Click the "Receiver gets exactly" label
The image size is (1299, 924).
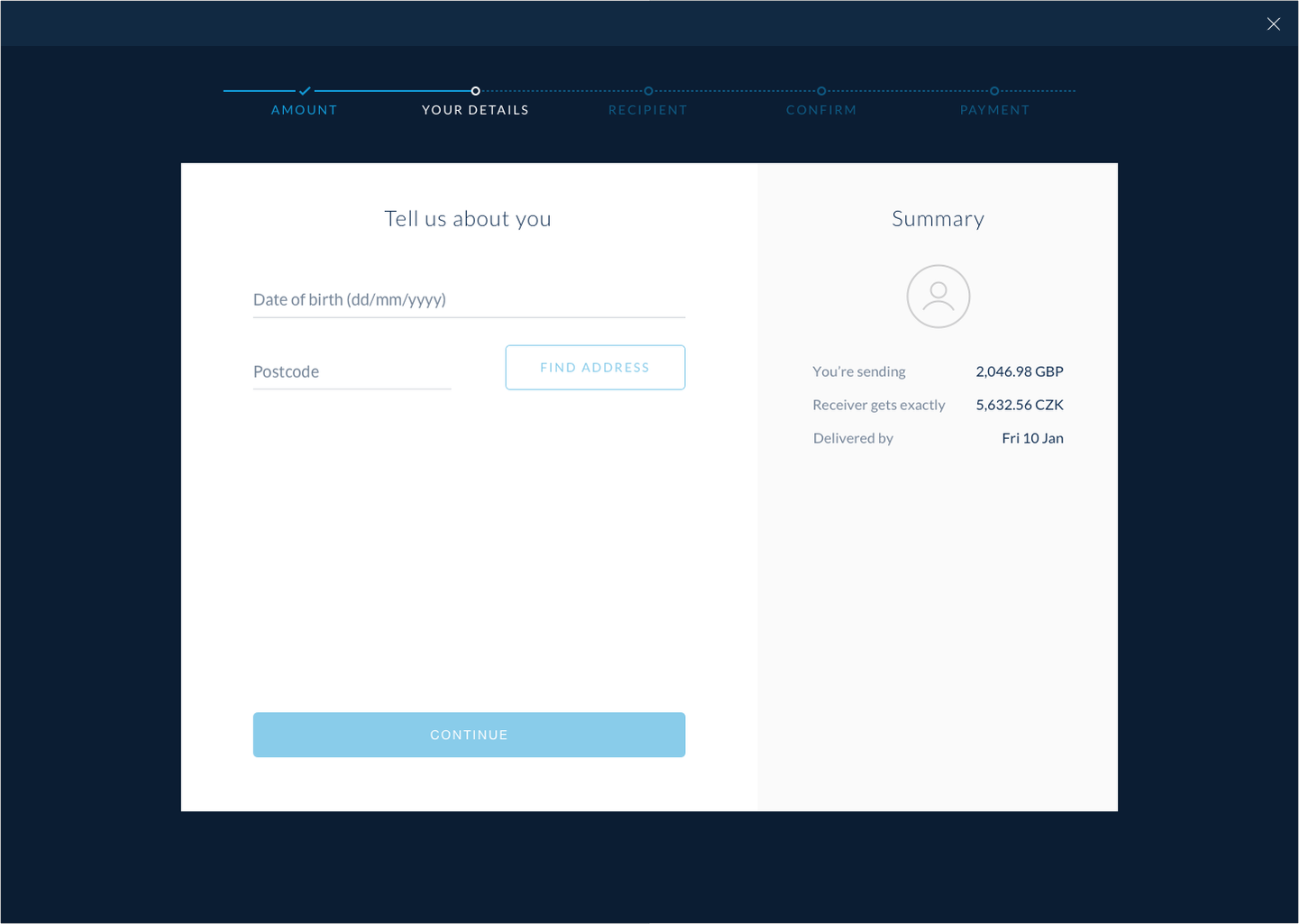coord(879,405)
